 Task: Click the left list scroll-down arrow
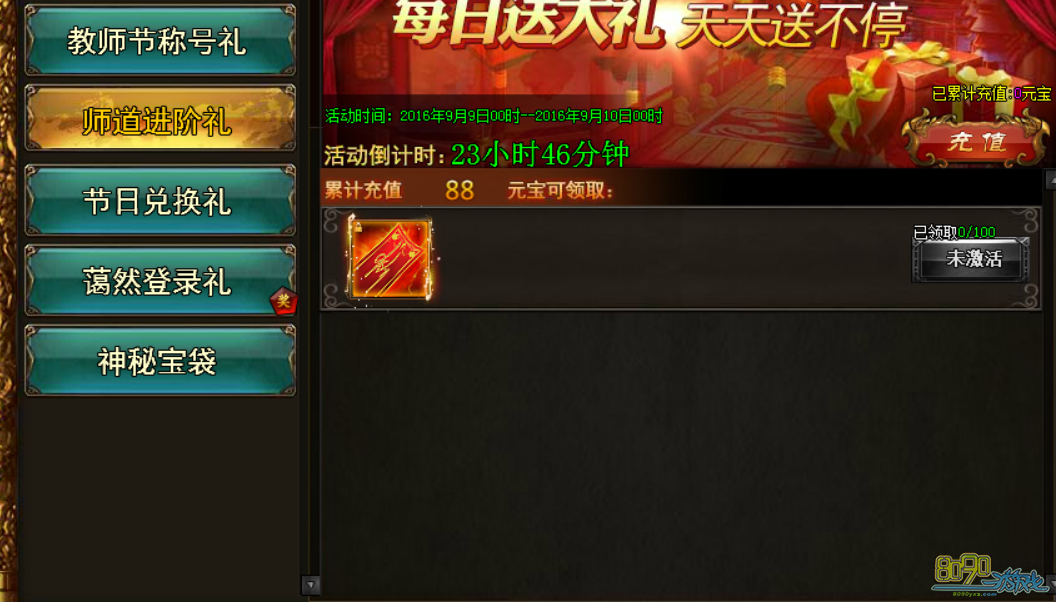click(x=310, y=585)
